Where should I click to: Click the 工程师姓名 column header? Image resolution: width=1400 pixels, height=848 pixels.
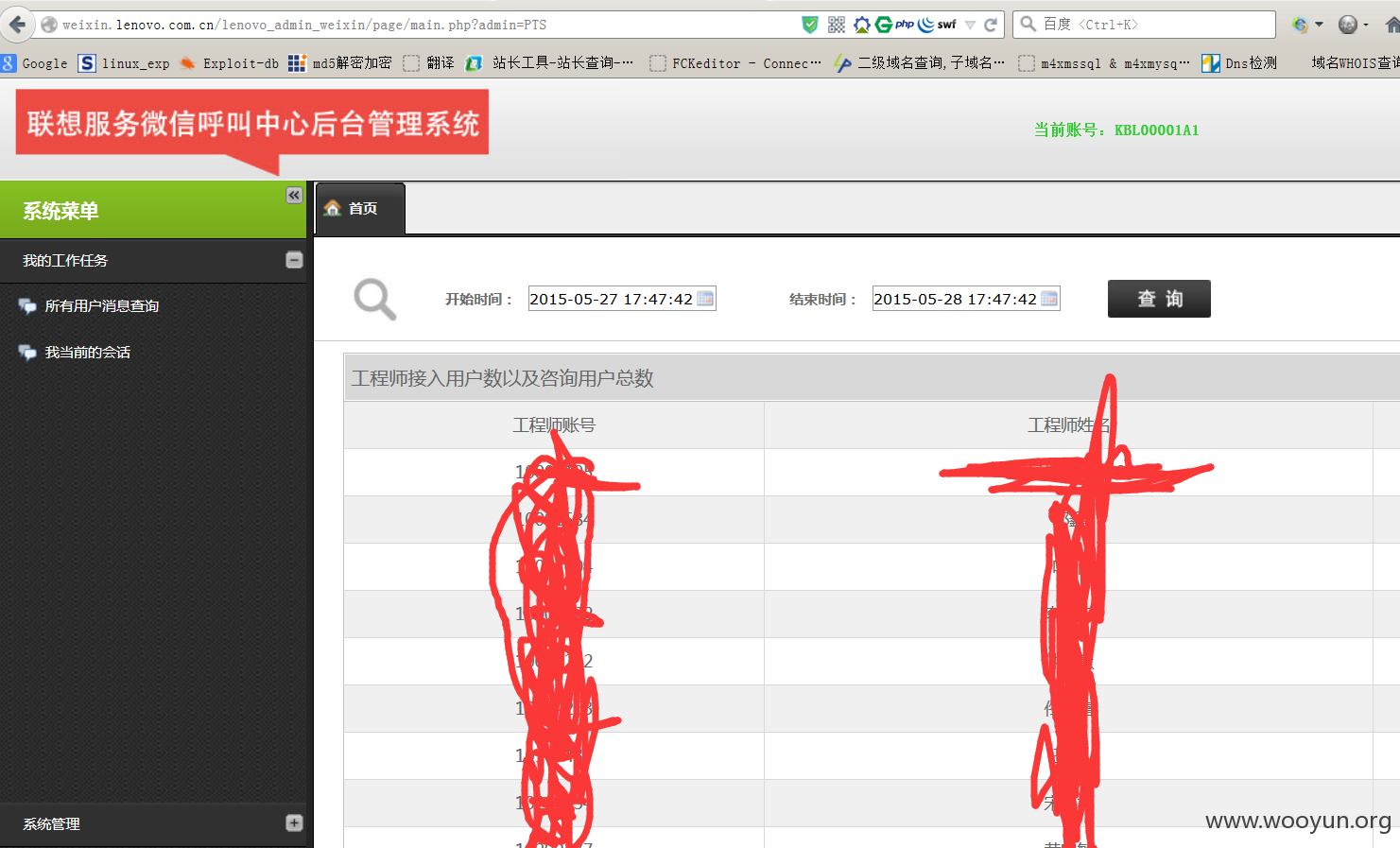[x=1069, y=425]
